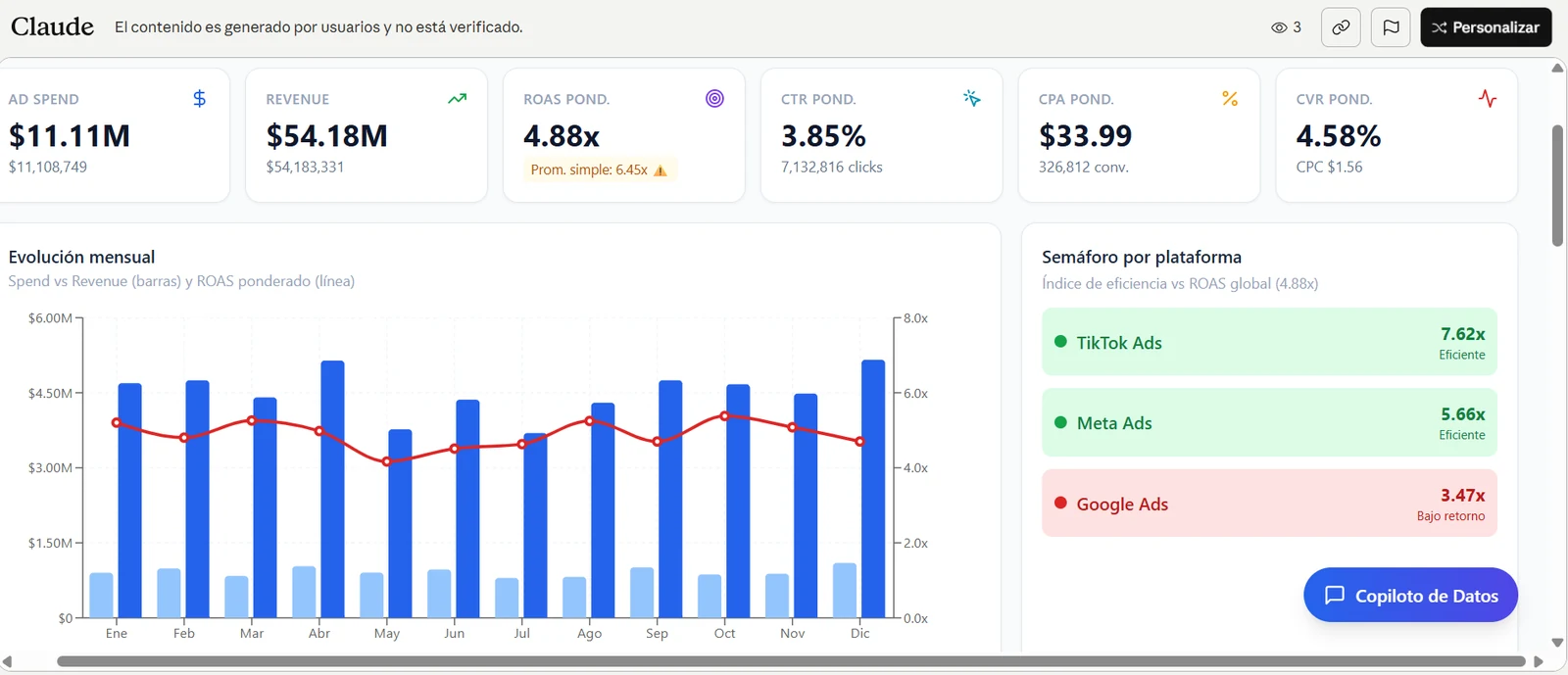The height and width of the screenshot is (675, 1568).
Task: Click the $4.50M left axis label
Action: 51,394
